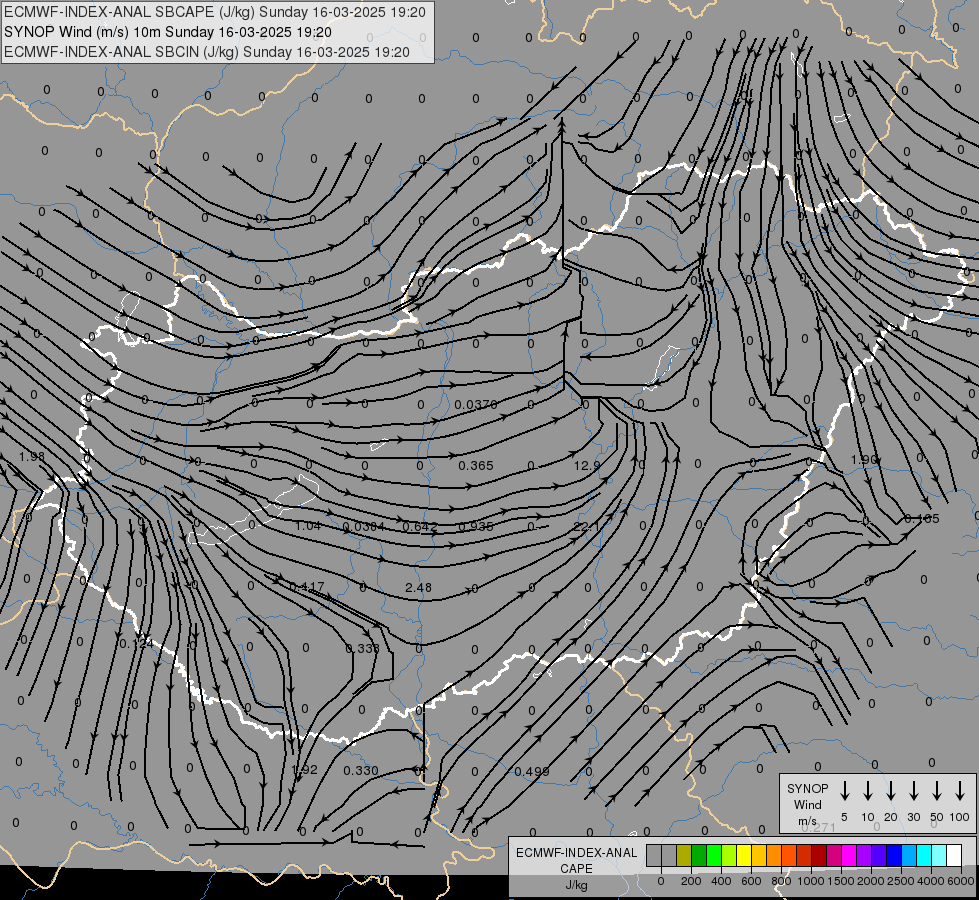Click the wind legend arrow above 5
The width and height of the screenshot is (979, 900).
coord(844,791)
